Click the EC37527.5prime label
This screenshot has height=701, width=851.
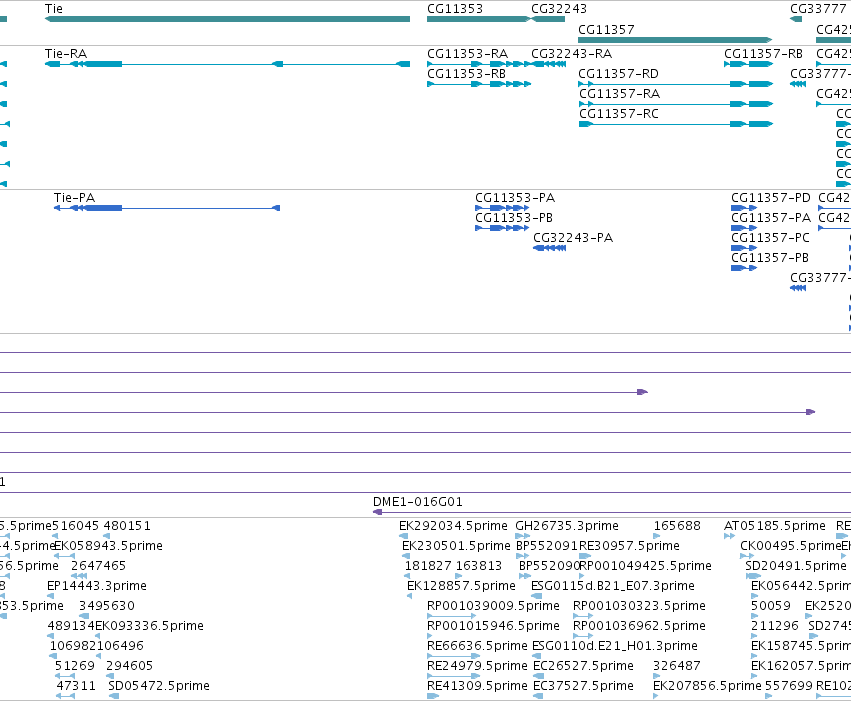[583, 686]
